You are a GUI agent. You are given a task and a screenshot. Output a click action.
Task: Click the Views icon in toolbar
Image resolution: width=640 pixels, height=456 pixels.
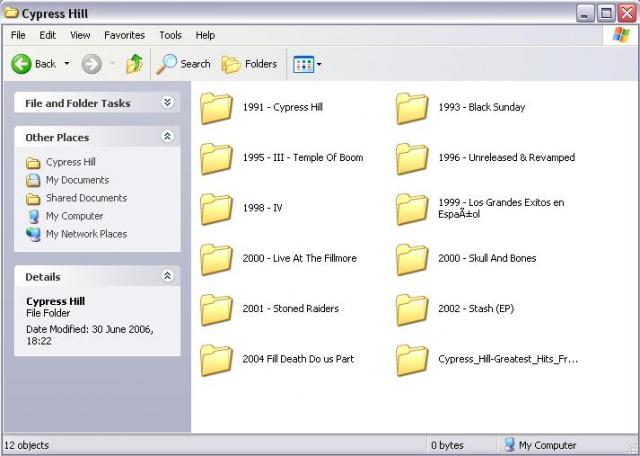(303, 64)
